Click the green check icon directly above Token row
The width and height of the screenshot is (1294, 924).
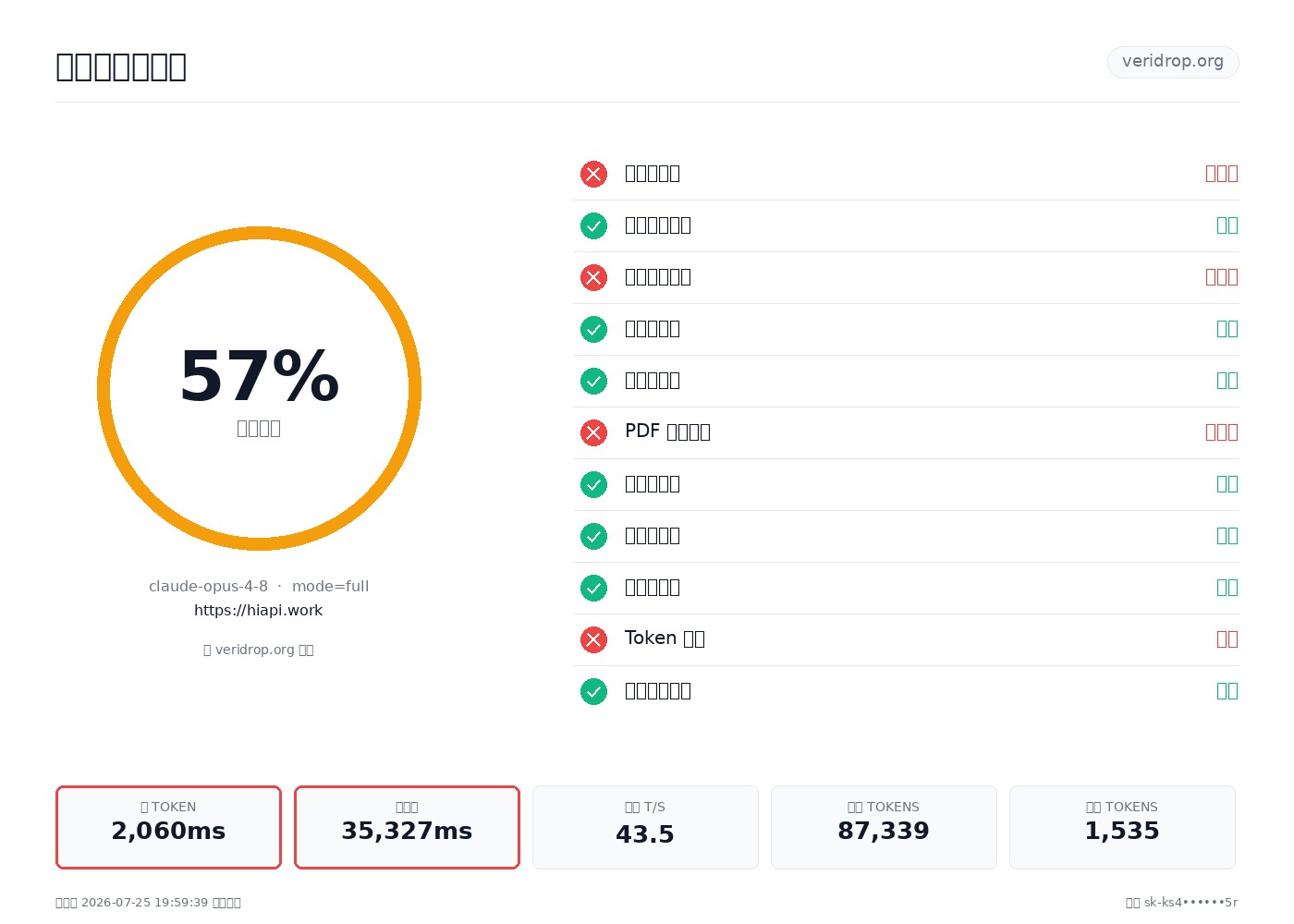593,588
